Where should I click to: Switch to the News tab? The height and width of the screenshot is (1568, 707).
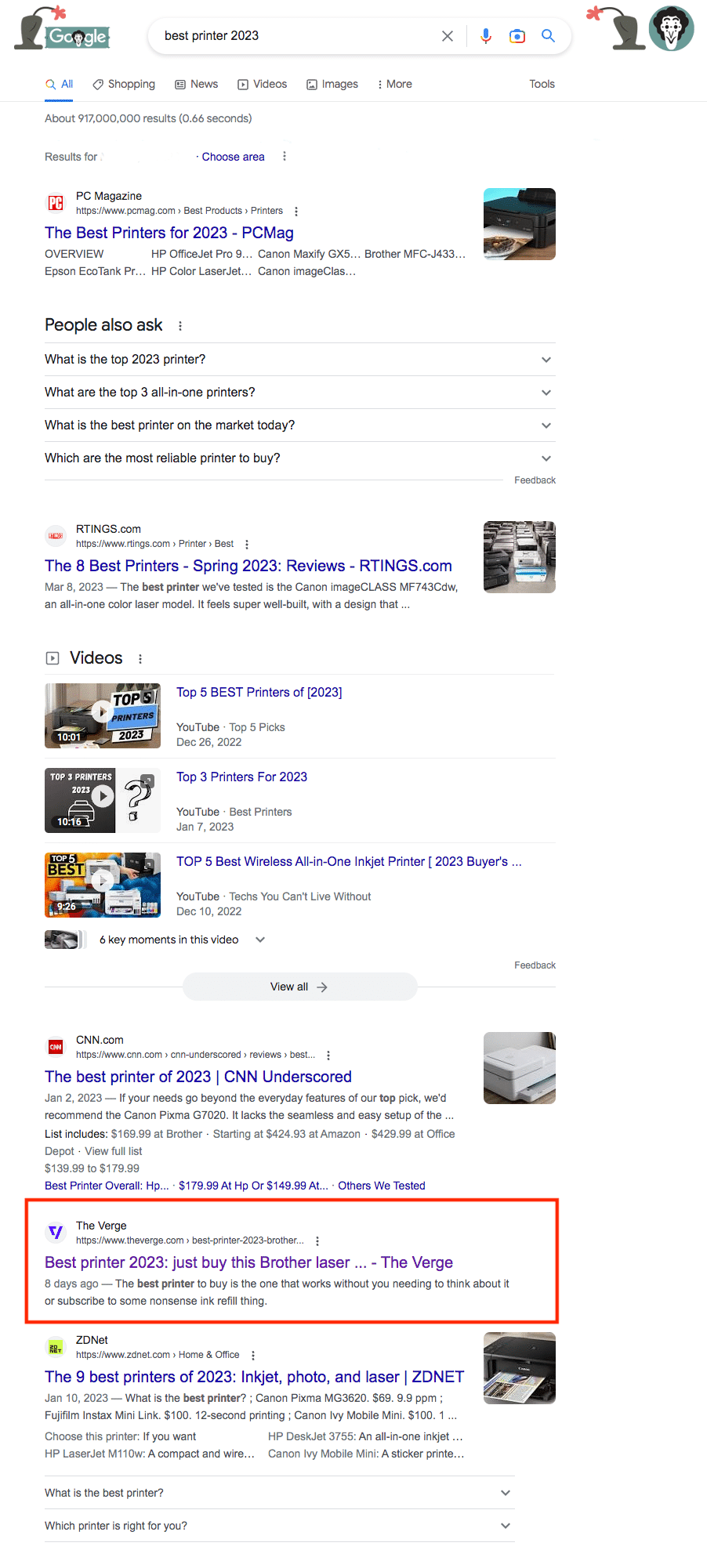click(x=196, y=84)
